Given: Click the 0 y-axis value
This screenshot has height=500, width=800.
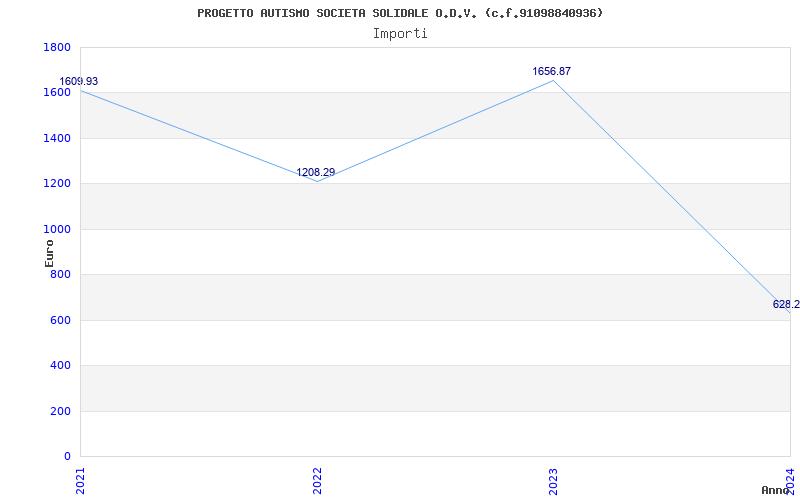Looking at the screenshot, I should 67,457.
